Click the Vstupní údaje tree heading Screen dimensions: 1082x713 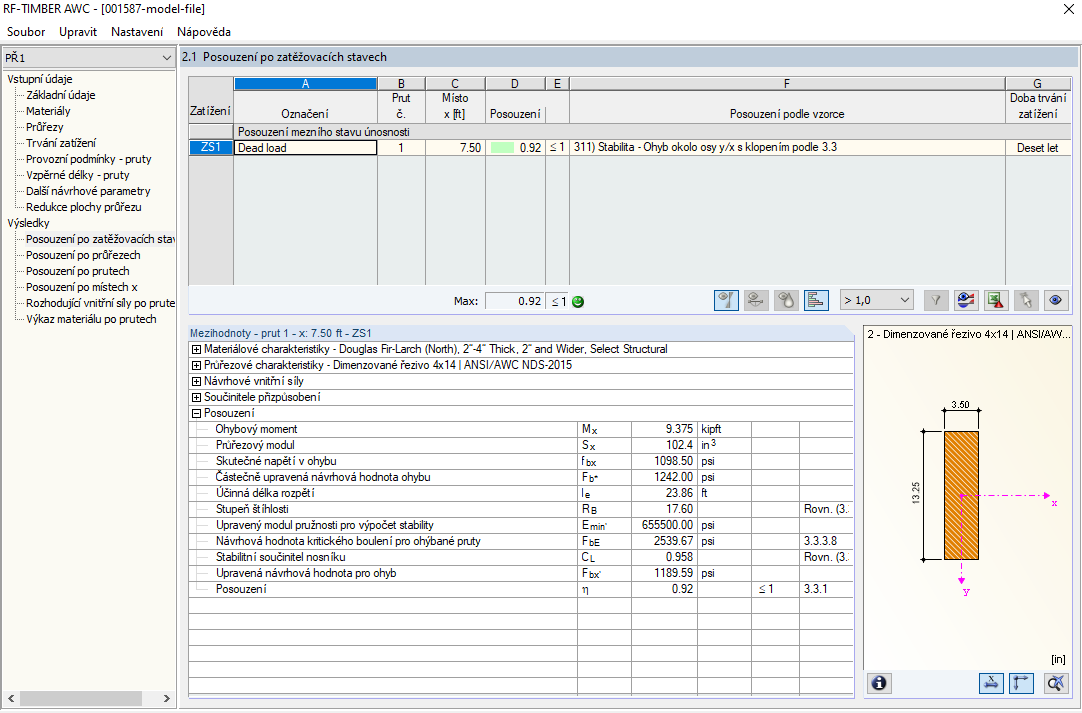pyautogui.click(x=40, y=79)
